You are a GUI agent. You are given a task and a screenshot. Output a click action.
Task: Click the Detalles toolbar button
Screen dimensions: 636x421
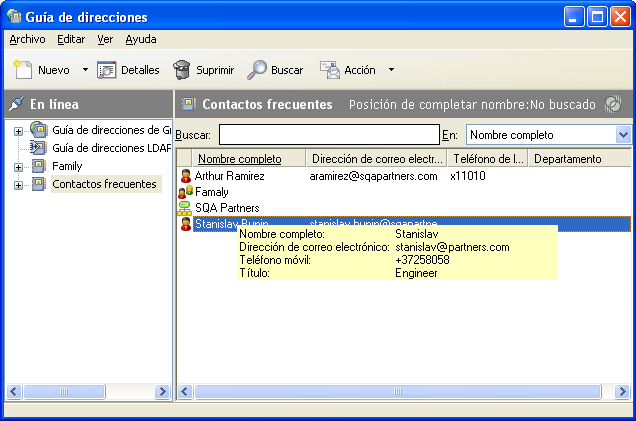[128, 70]
